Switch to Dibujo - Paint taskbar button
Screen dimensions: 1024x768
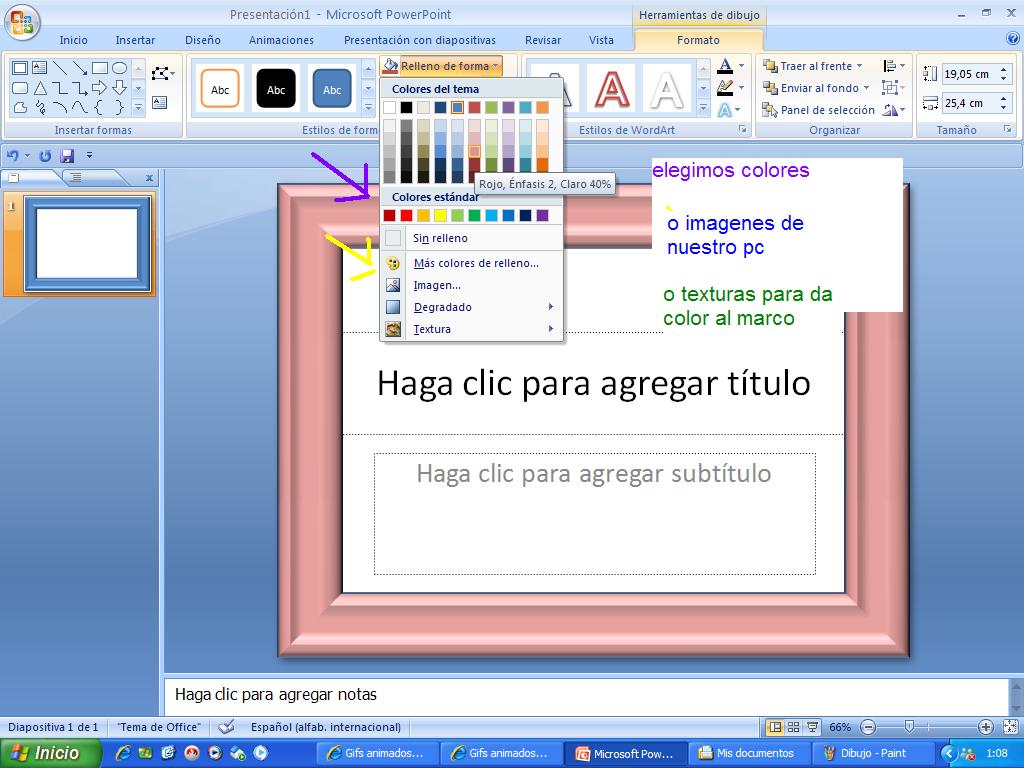click(872, 754)
